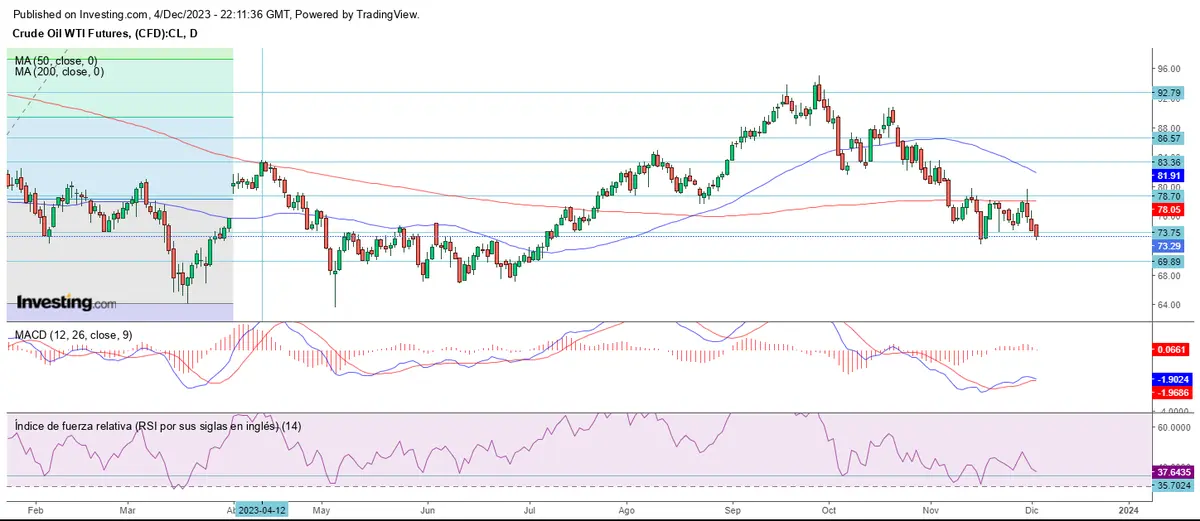The image size is (1200, 521).
Task: Click the 2024 label on time axis
Action: [1129, 507]
